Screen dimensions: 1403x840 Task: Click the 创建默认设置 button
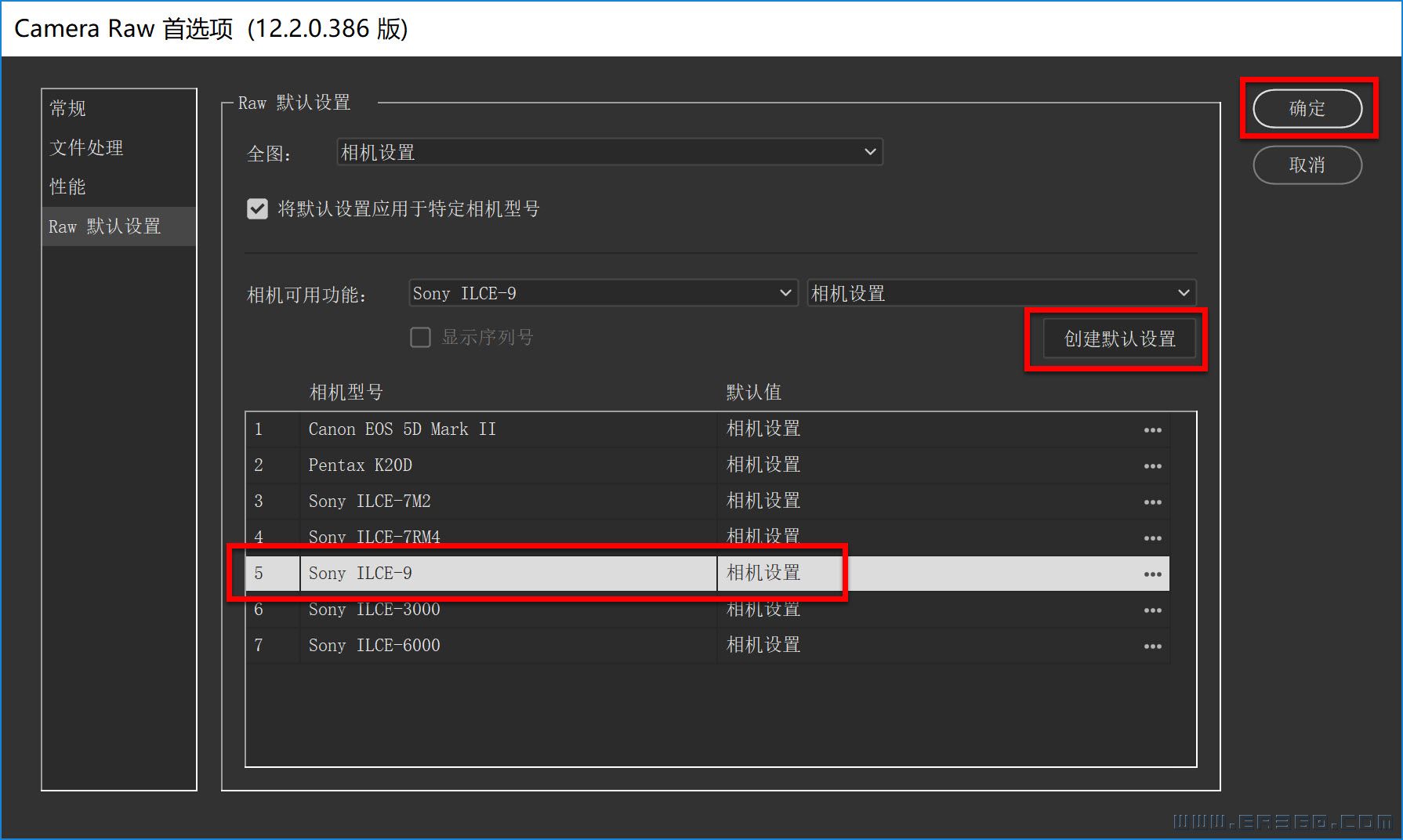pos(1119,339)
